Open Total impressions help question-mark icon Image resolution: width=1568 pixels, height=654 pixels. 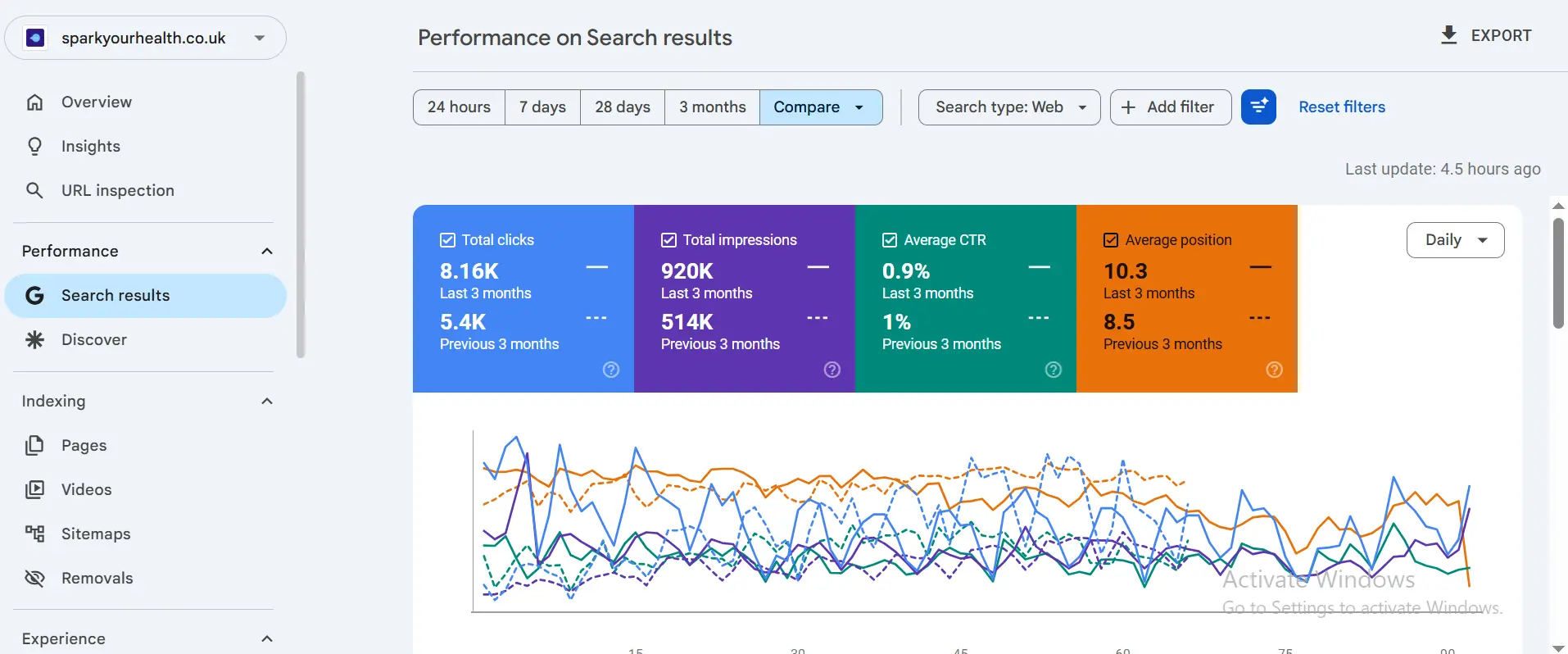pos(832,370)
